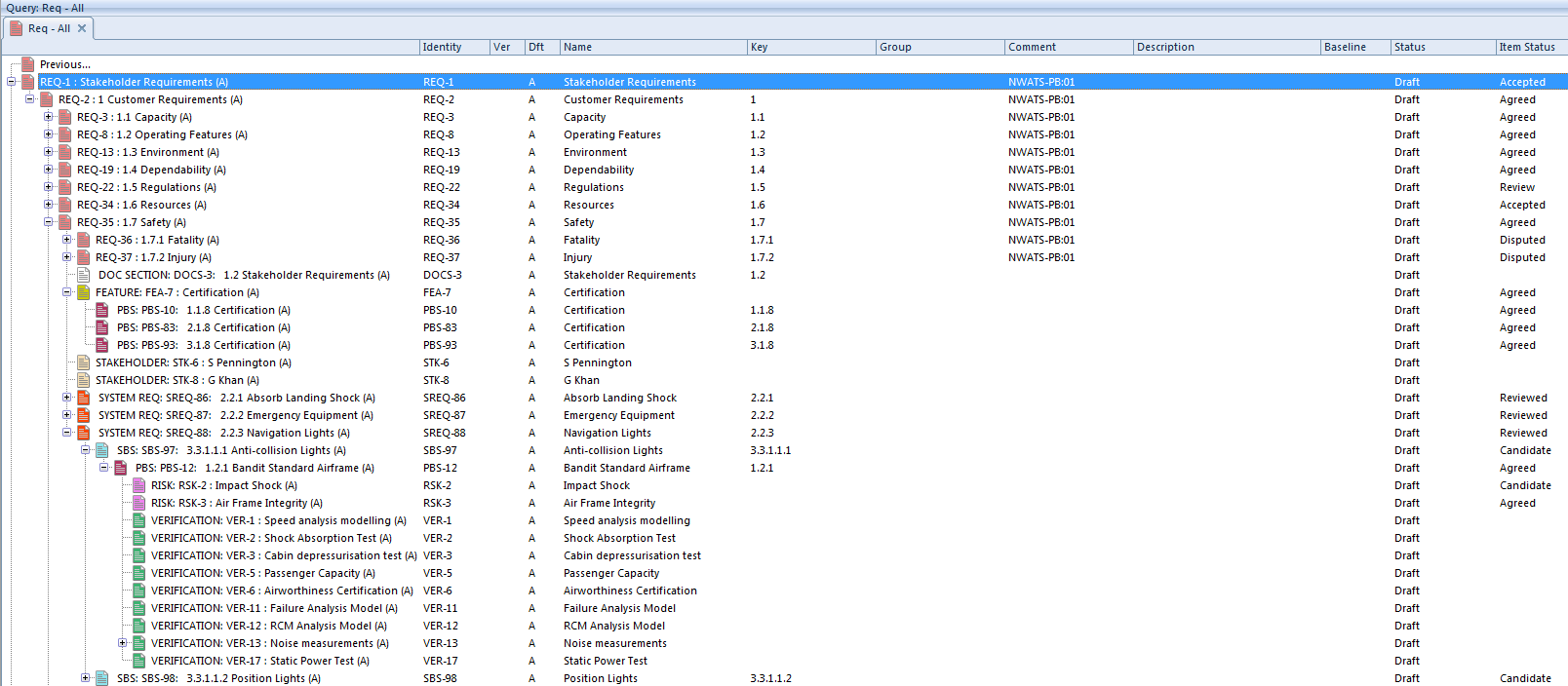
Task: Collapse the SREQ-88 Navigation Lights node
Action: 66,433
